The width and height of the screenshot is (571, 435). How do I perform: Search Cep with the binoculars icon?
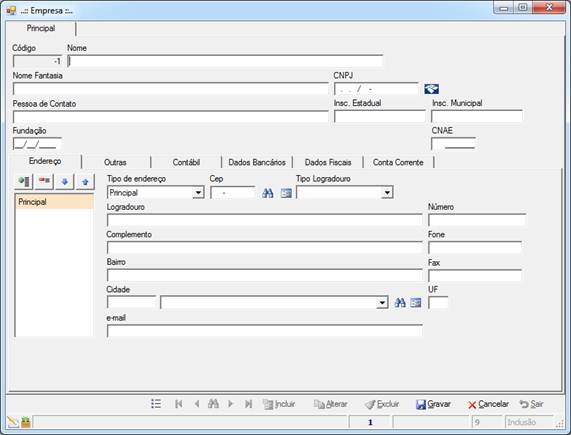pyautogui.click(x=268, y=193)
